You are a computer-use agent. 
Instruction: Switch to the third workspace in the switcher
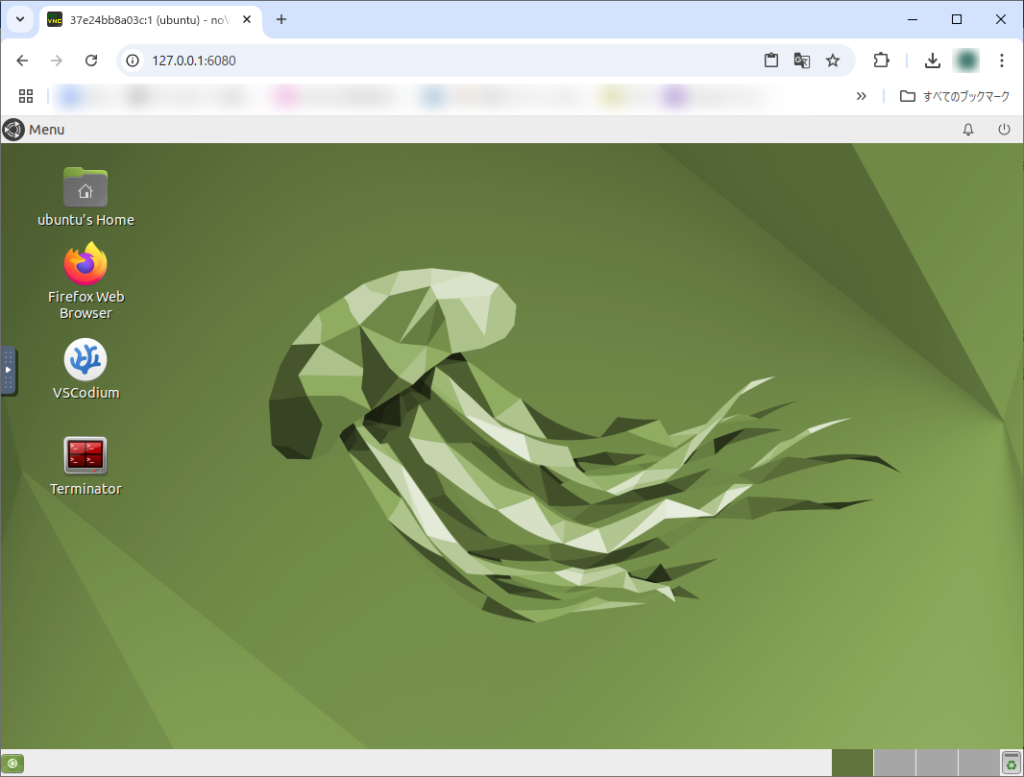point(936,763)
